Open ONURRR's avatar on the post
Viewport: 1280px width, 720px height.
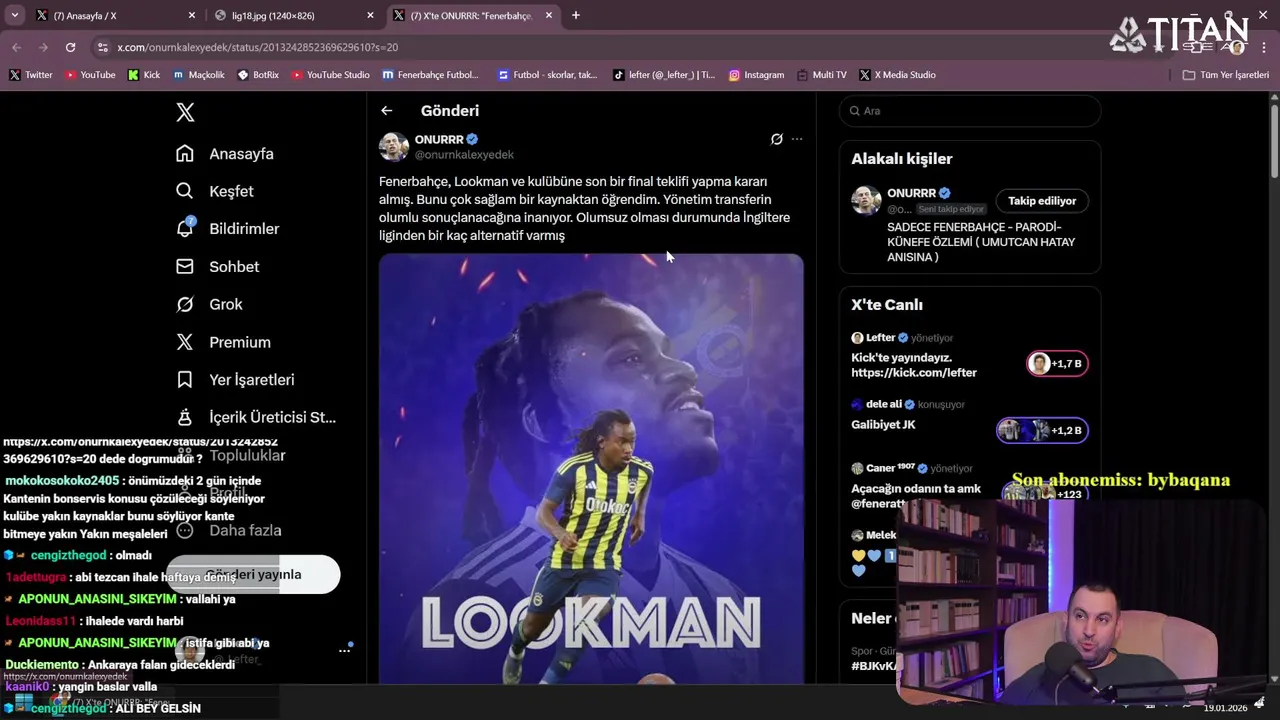click(394, 146)
